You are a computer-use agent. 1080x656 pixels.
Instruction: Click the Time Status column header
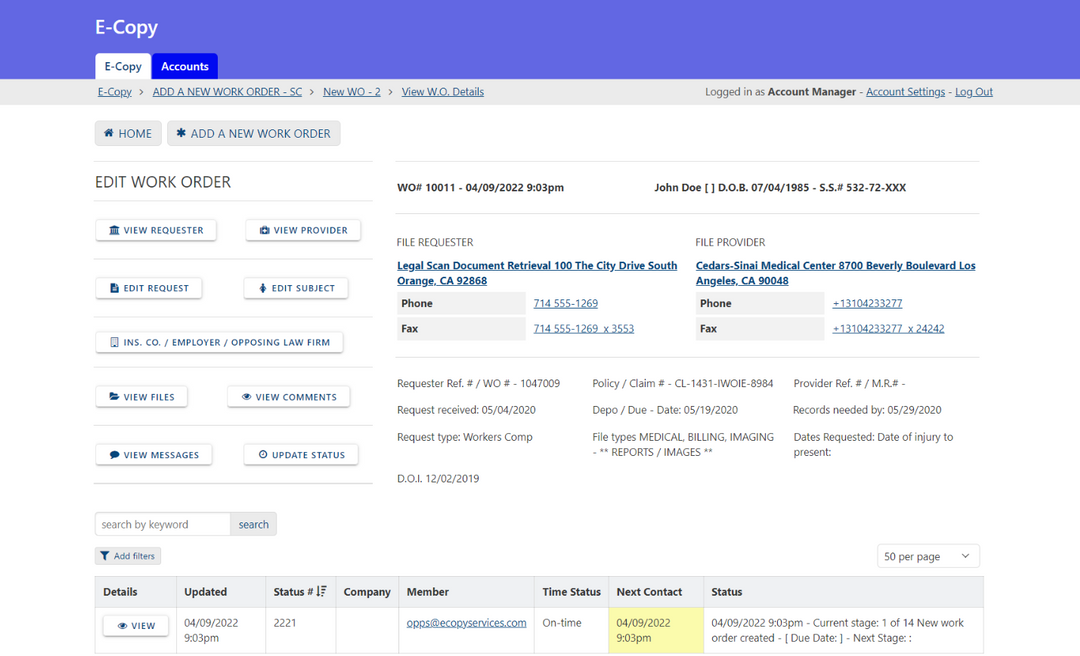[572, 592]
